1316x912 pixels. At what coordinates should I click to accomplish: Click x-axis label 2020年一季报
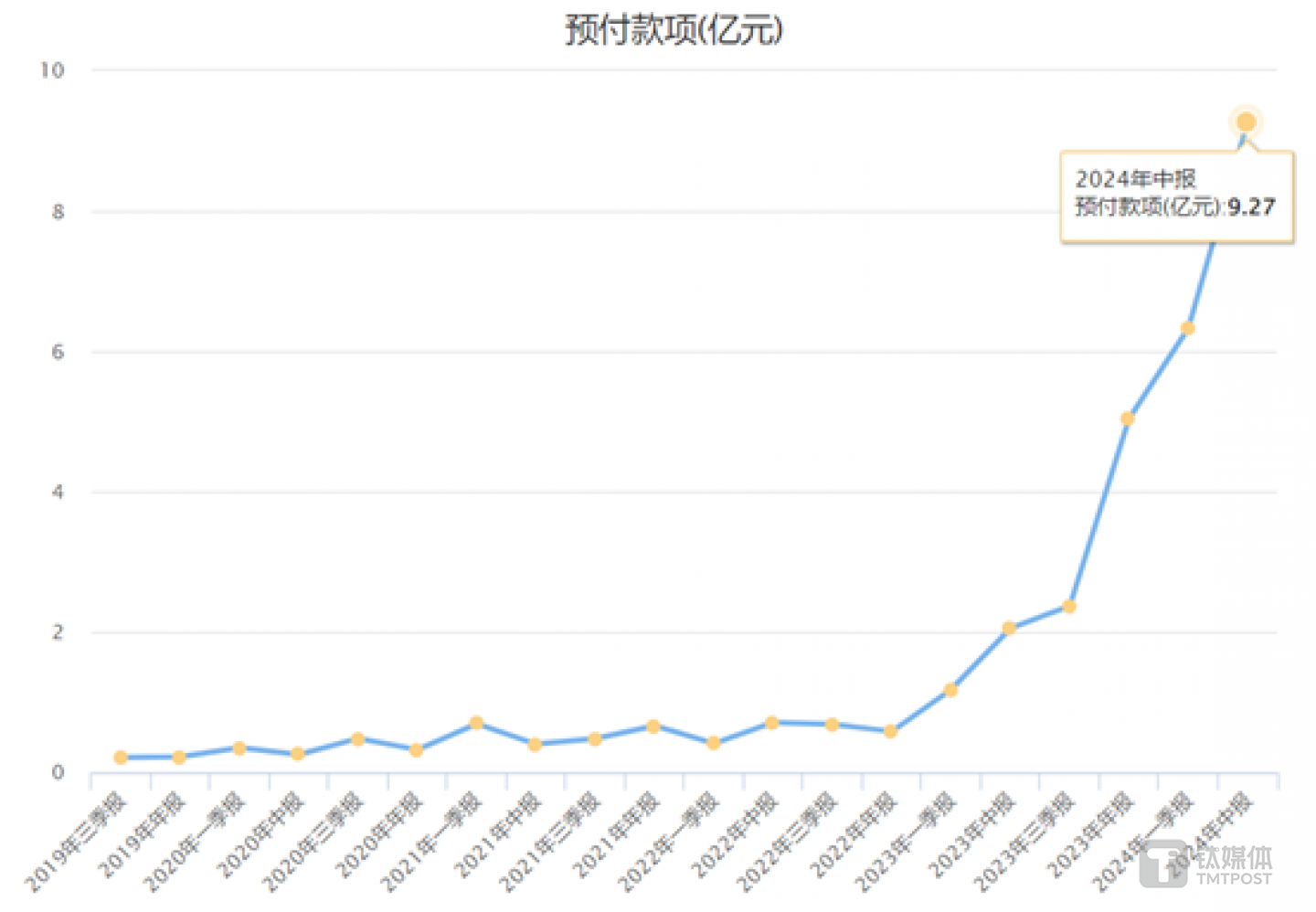(196, 842)
